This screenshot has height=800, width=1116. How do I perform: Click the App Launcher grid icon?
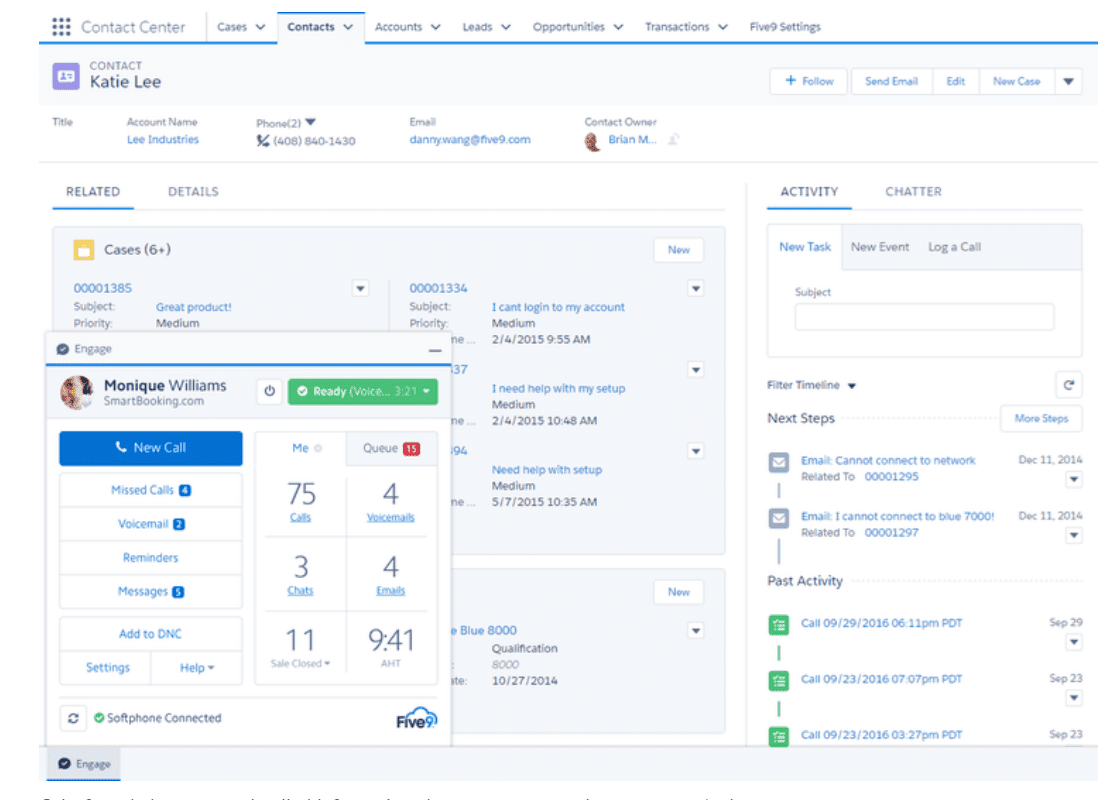coord(61,26)
